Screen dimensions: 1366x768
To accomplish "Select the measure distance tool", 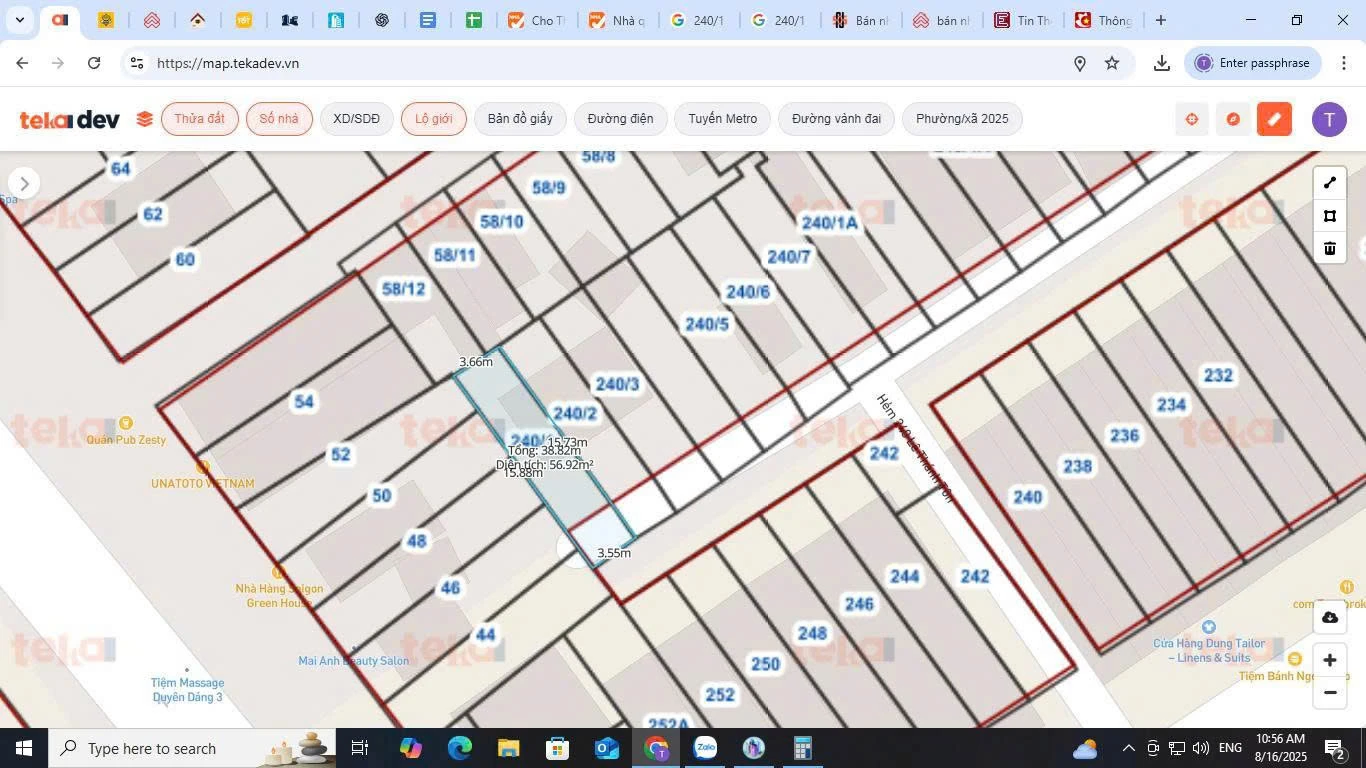I will (x=1330, y=182).
